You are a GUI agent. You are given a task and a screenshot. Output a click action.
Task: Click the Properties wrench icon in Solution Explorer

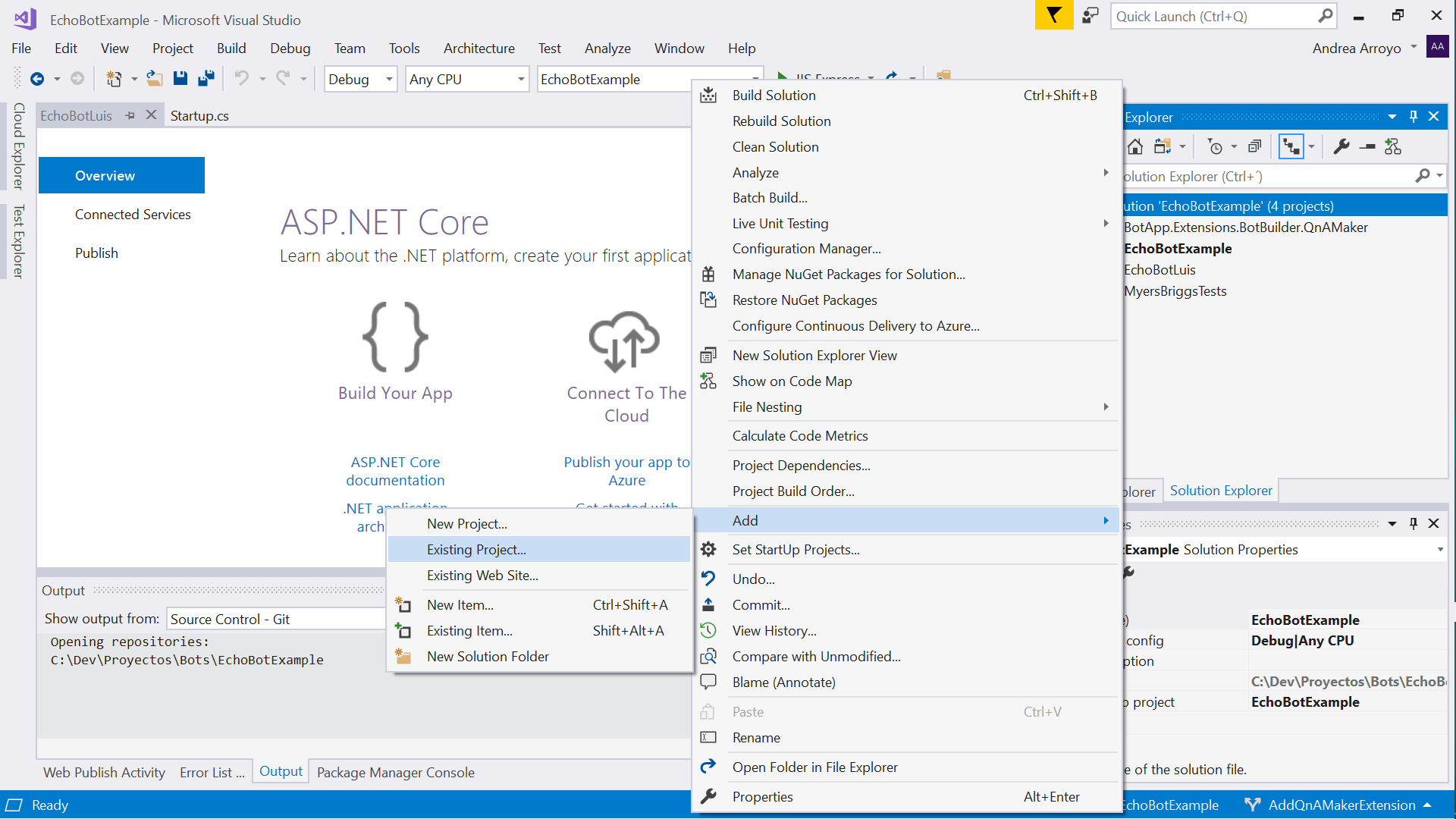1341,147
